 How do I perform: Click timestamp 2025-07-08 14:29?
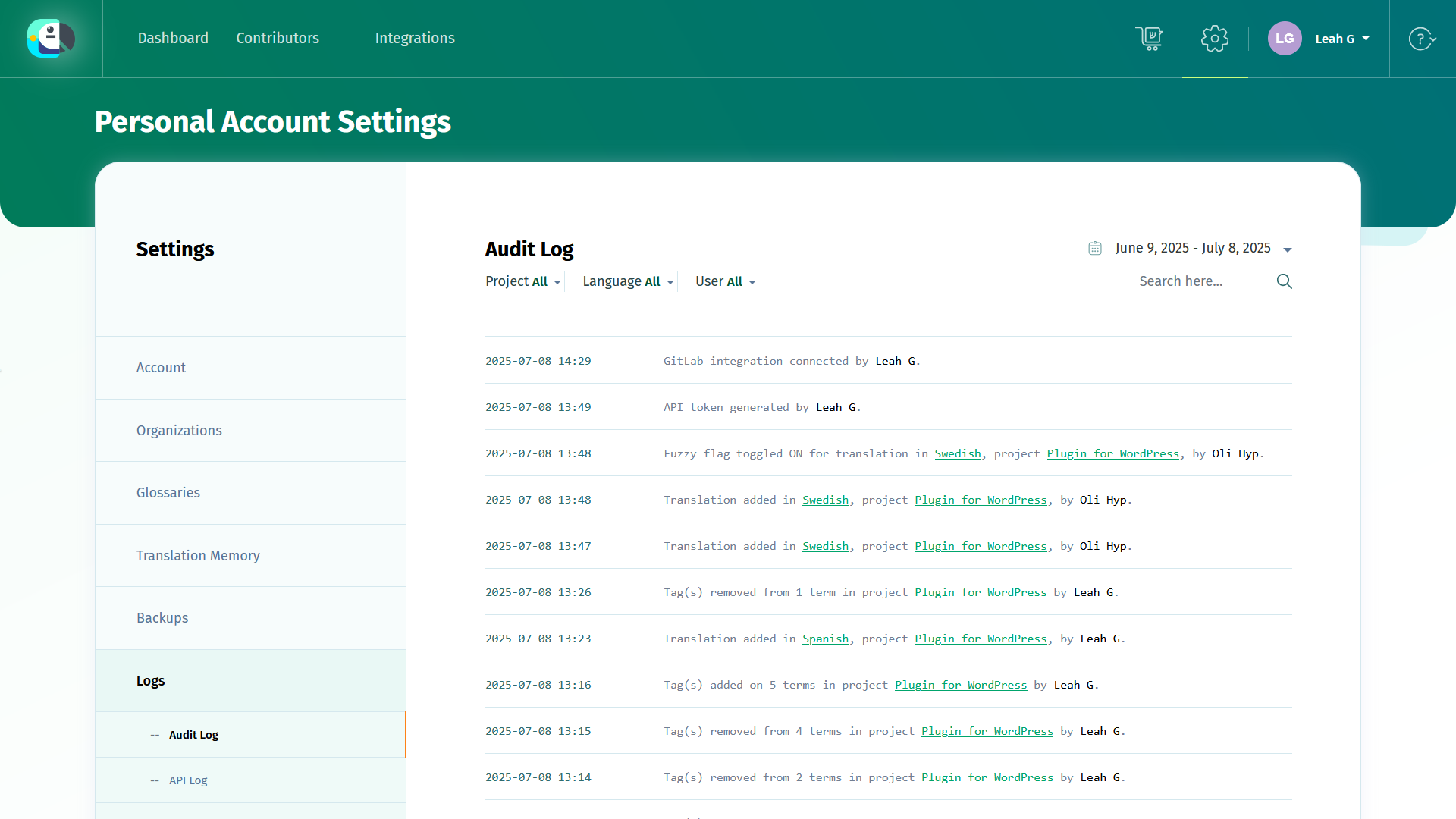click(x=538, y=361)
